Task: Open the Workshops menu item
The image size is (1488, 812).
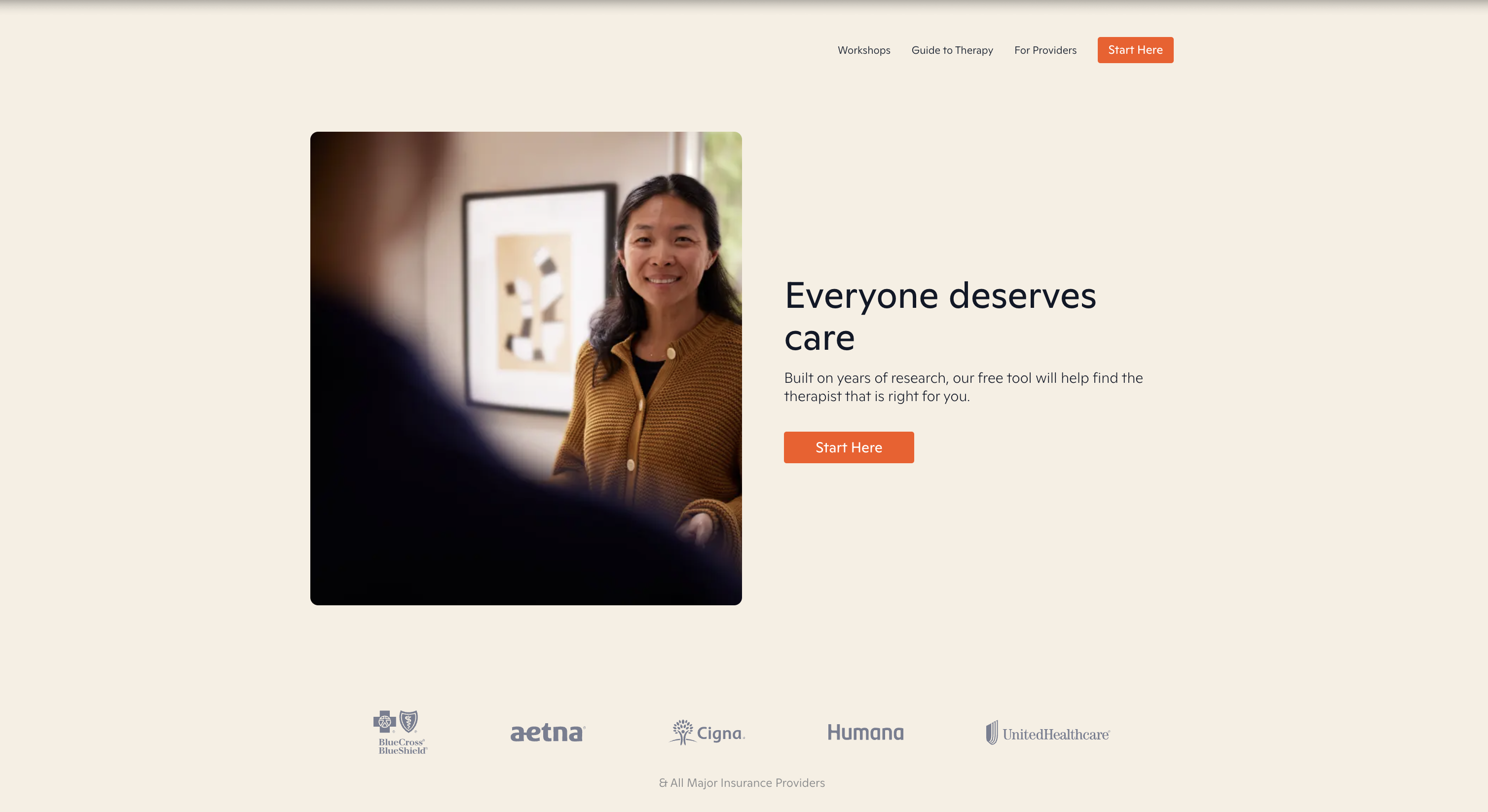Action: (863, 50)
